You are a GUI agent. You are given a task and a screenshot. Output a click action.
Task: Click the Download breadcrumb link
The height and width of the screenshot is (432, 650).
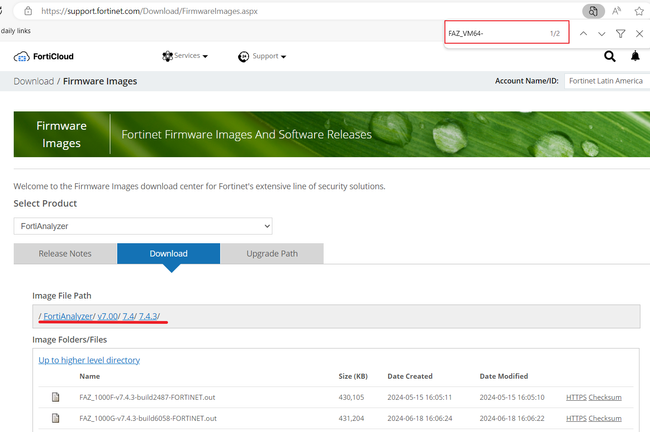(x=34, y=81)
